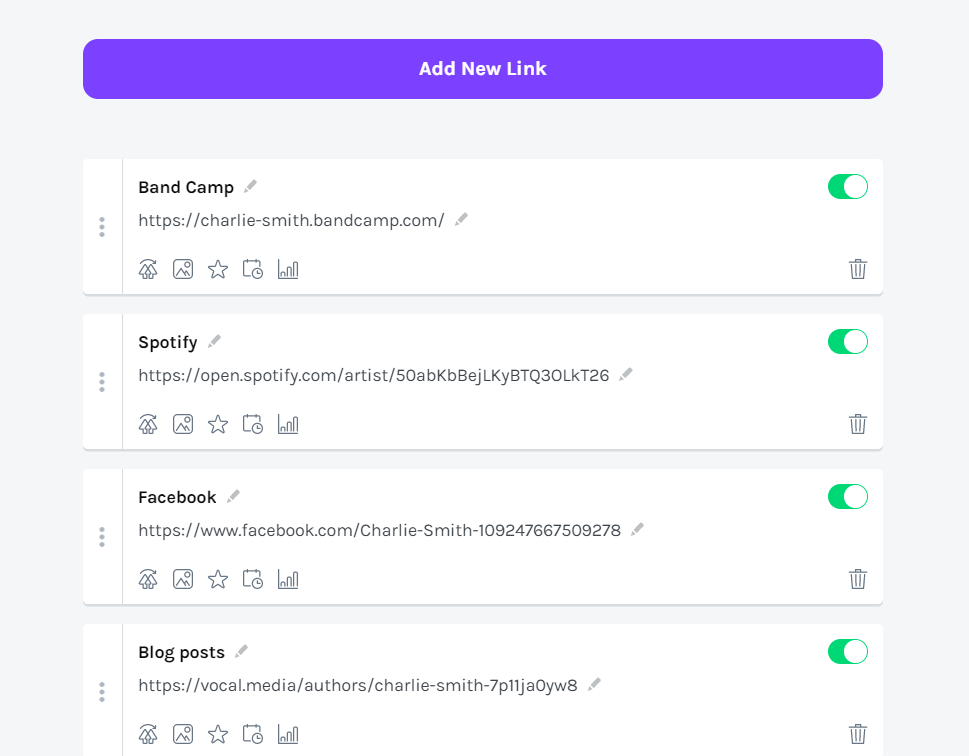
Task: Edit the Blog posts title pencil icon
Action: tap(242, 652)
